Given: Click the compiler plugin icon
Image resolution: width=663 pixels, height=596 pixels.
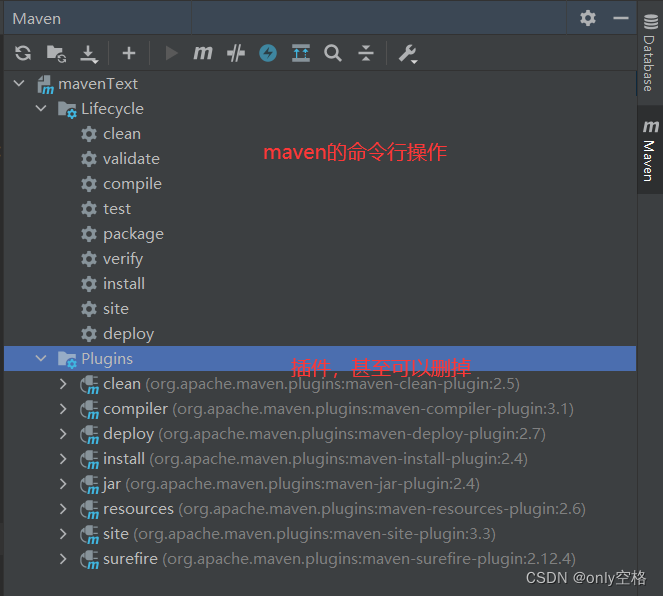Looking at the screenshot, I should pos(89,410).
